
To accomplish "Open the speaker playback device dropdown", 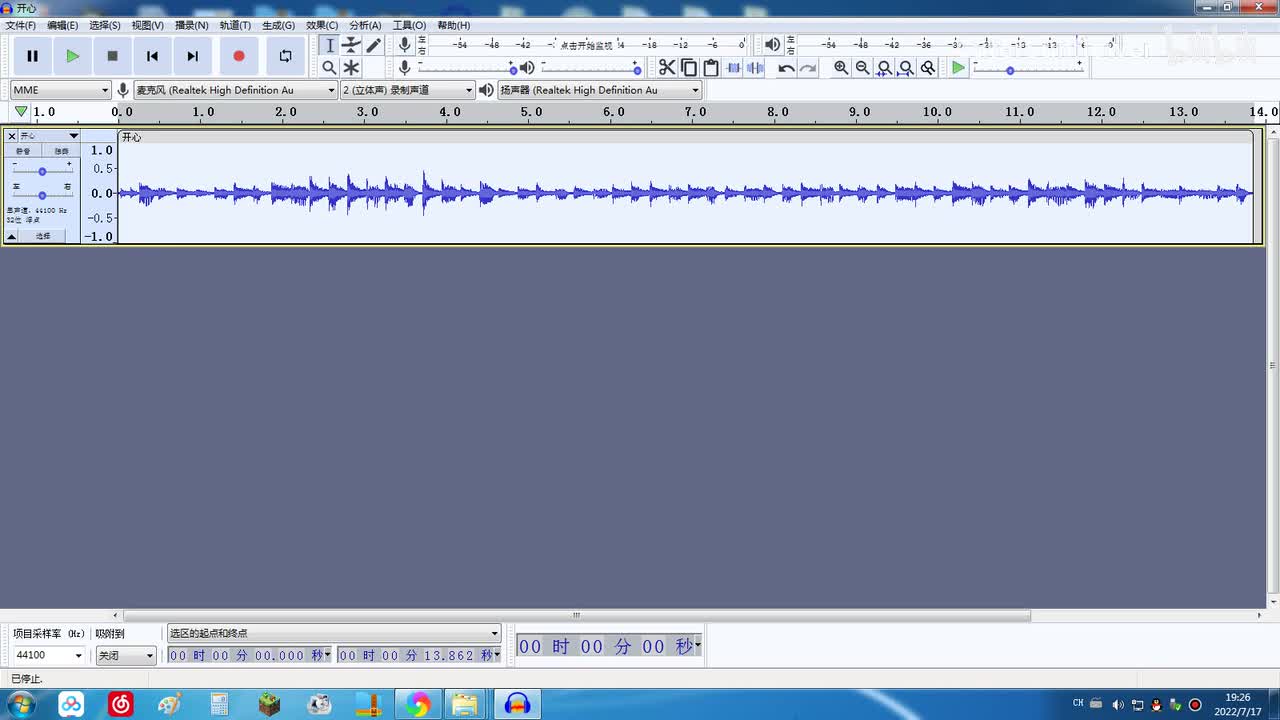I will (600, 90).
